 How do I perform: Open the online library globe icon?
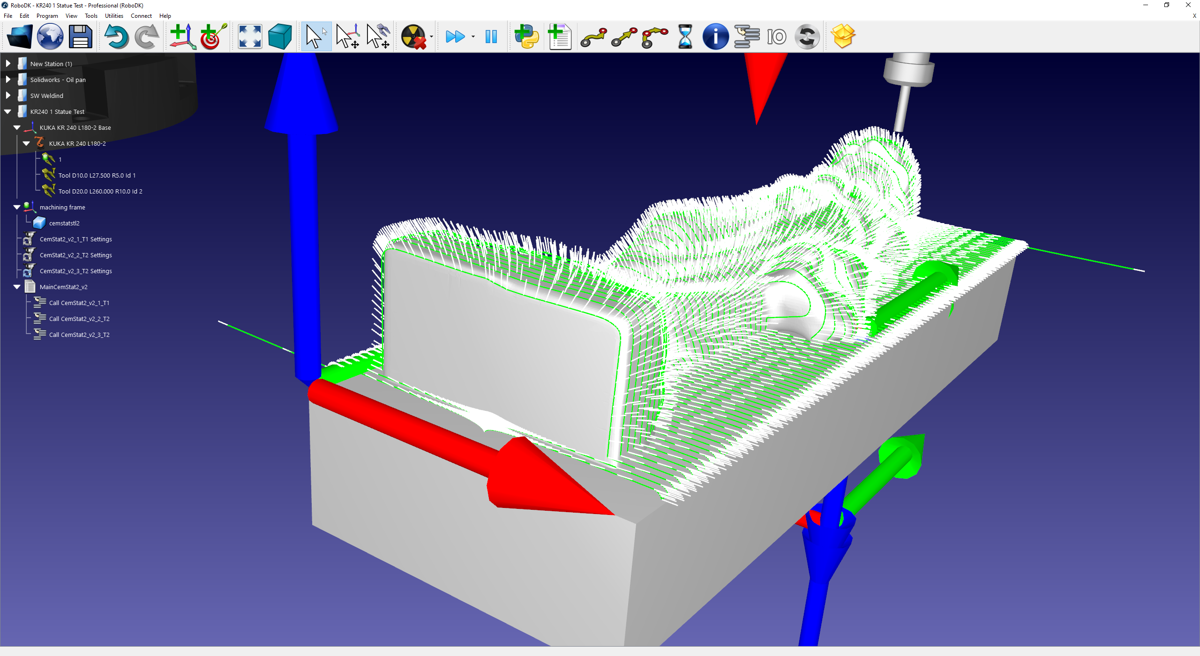(x=50, y=37)
